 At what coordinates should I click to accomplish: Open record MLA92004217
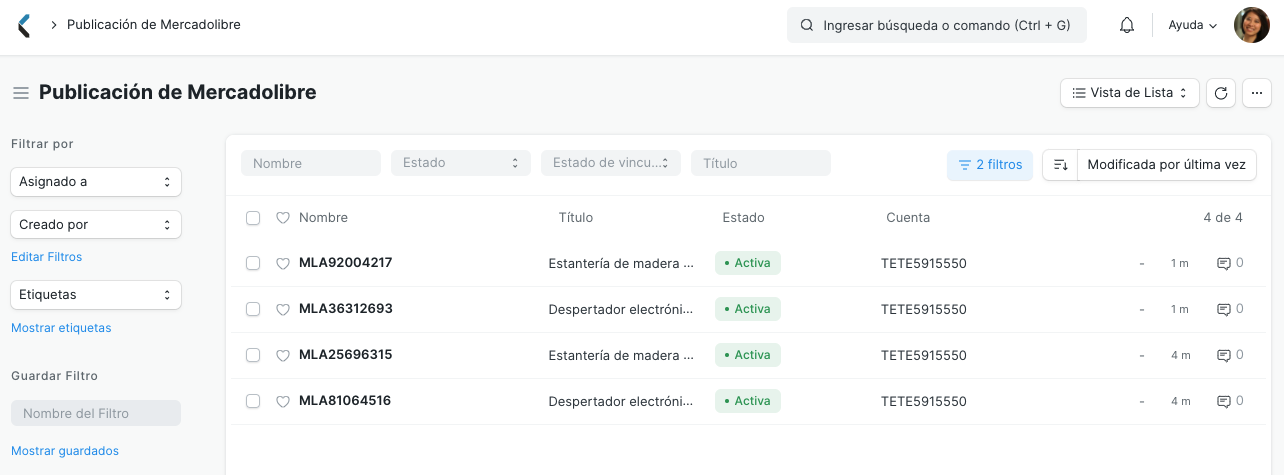[345, 263]
